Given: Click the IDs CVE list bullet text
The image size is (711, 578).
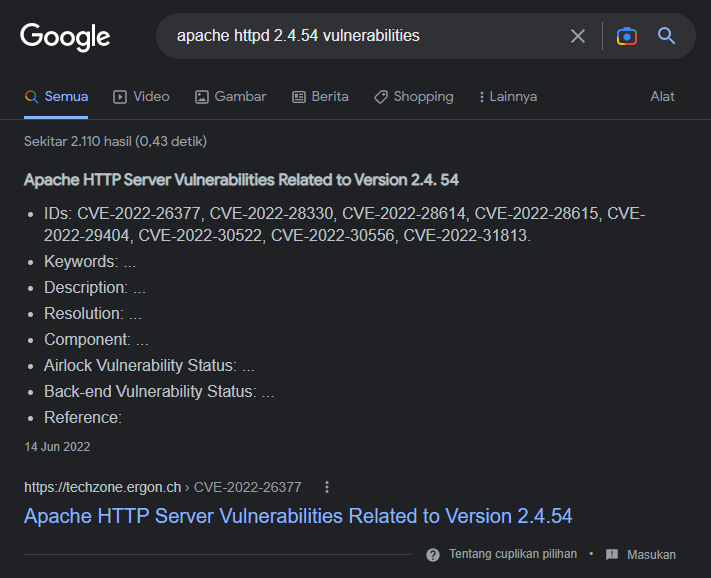Looking at the screenshot, I should 345,224.
